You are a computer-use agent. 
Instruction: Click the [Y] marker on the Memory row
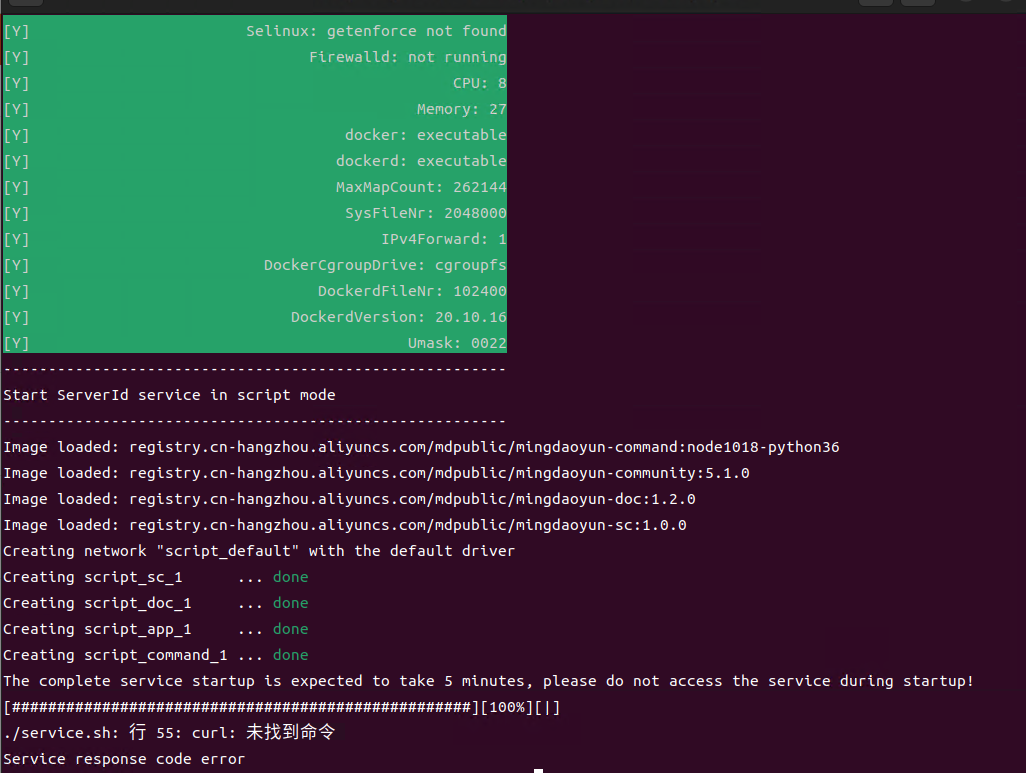(16, 109)
